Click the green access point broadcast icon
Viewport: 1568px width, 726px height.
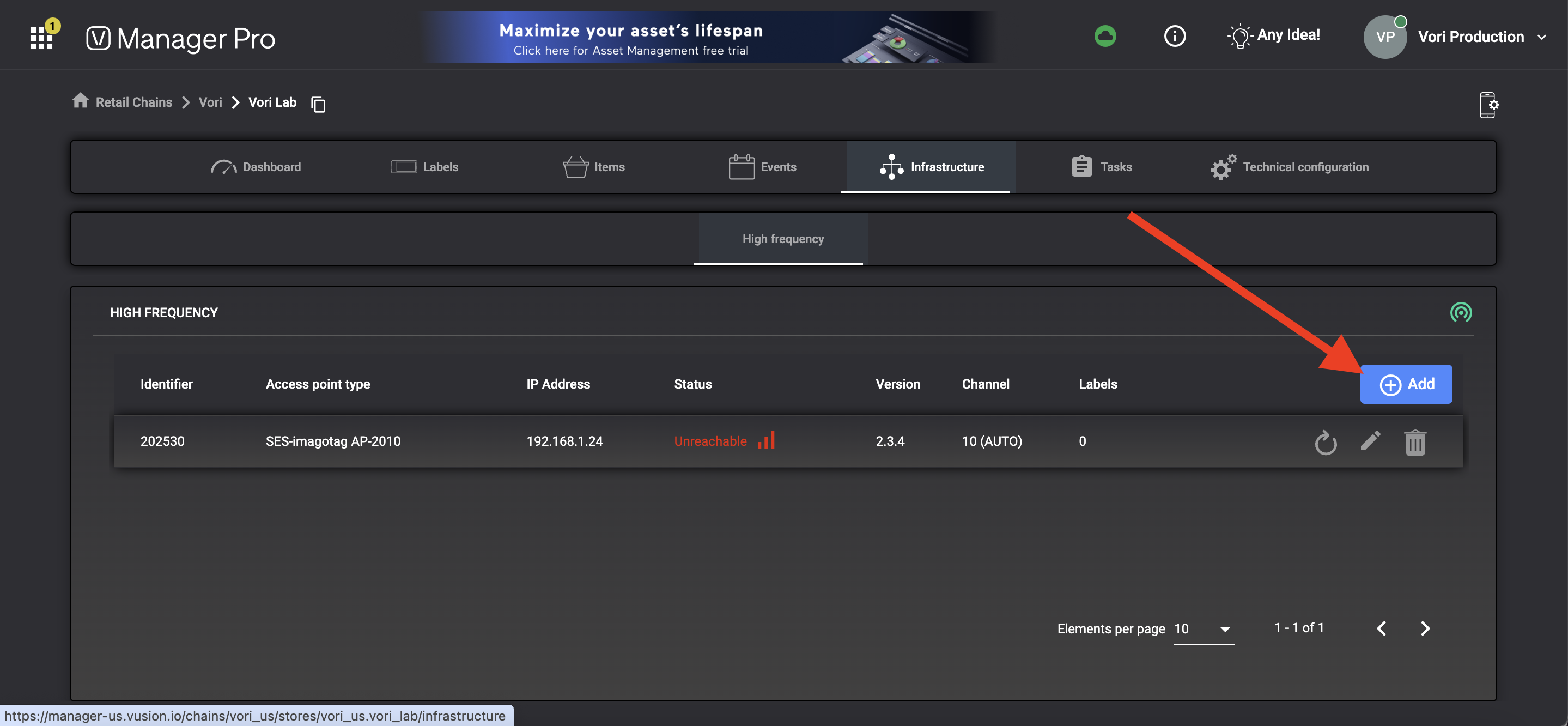tap(1460, 312)
